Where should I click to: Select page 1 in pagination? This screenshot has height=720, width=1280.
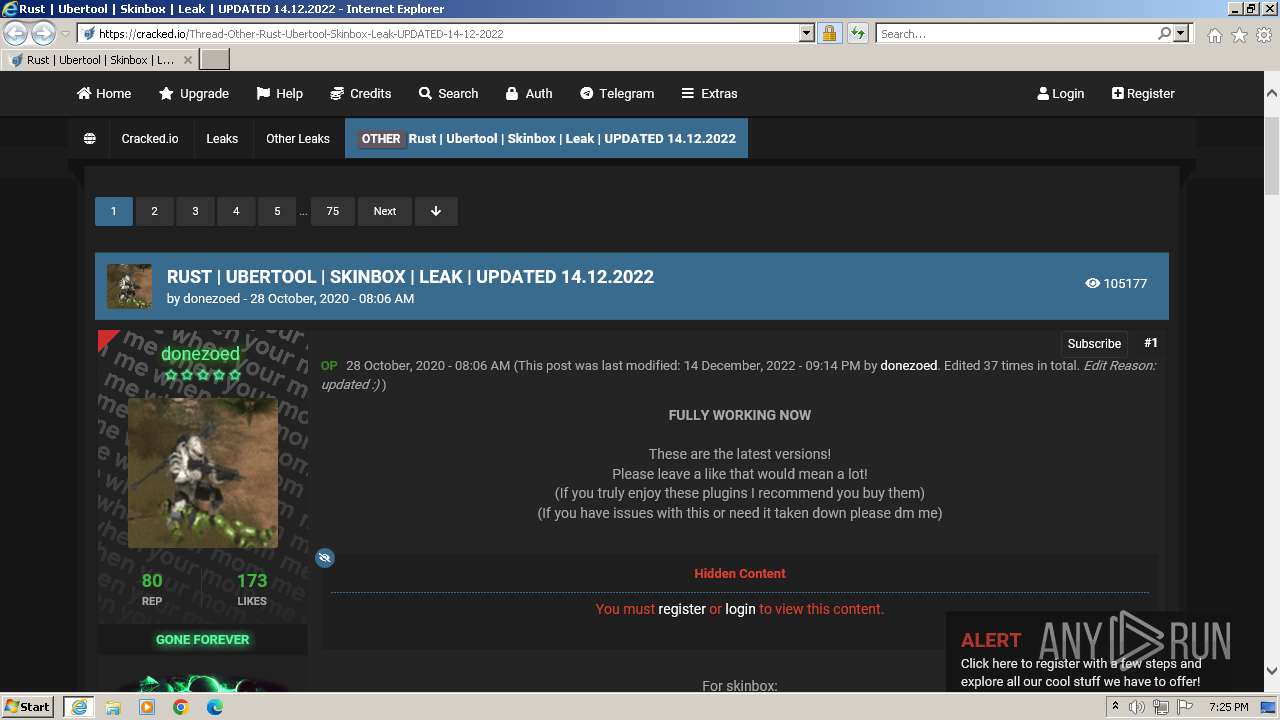point(114,211)
